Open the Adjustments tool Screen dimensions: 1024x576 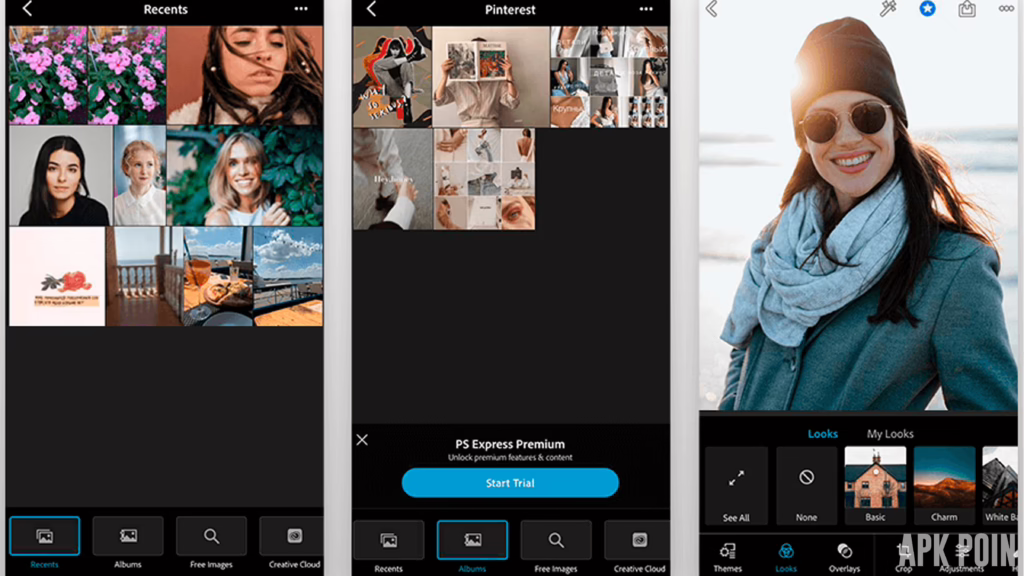962,557
